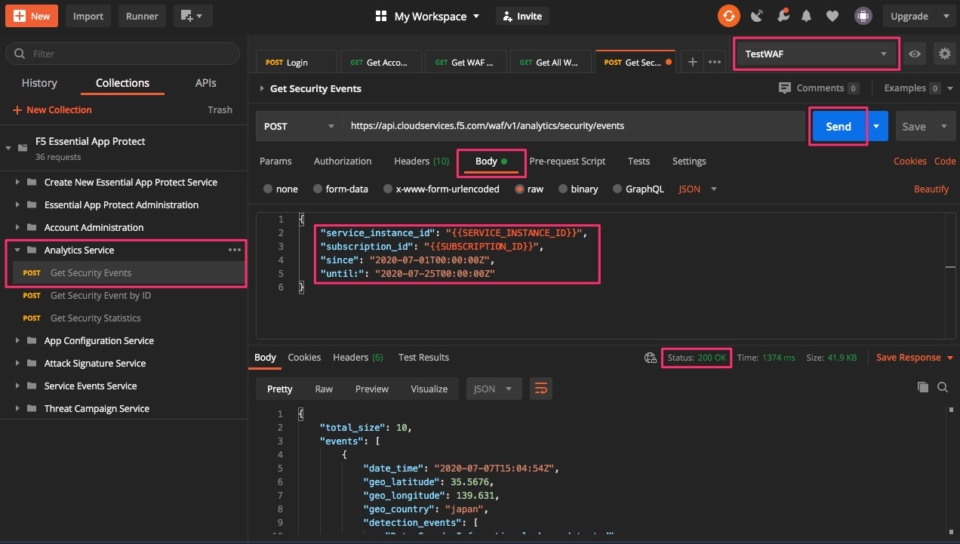Switch to the History tab
The height and width of the screenshot is (544, 960).
click(x=39, y=83)
